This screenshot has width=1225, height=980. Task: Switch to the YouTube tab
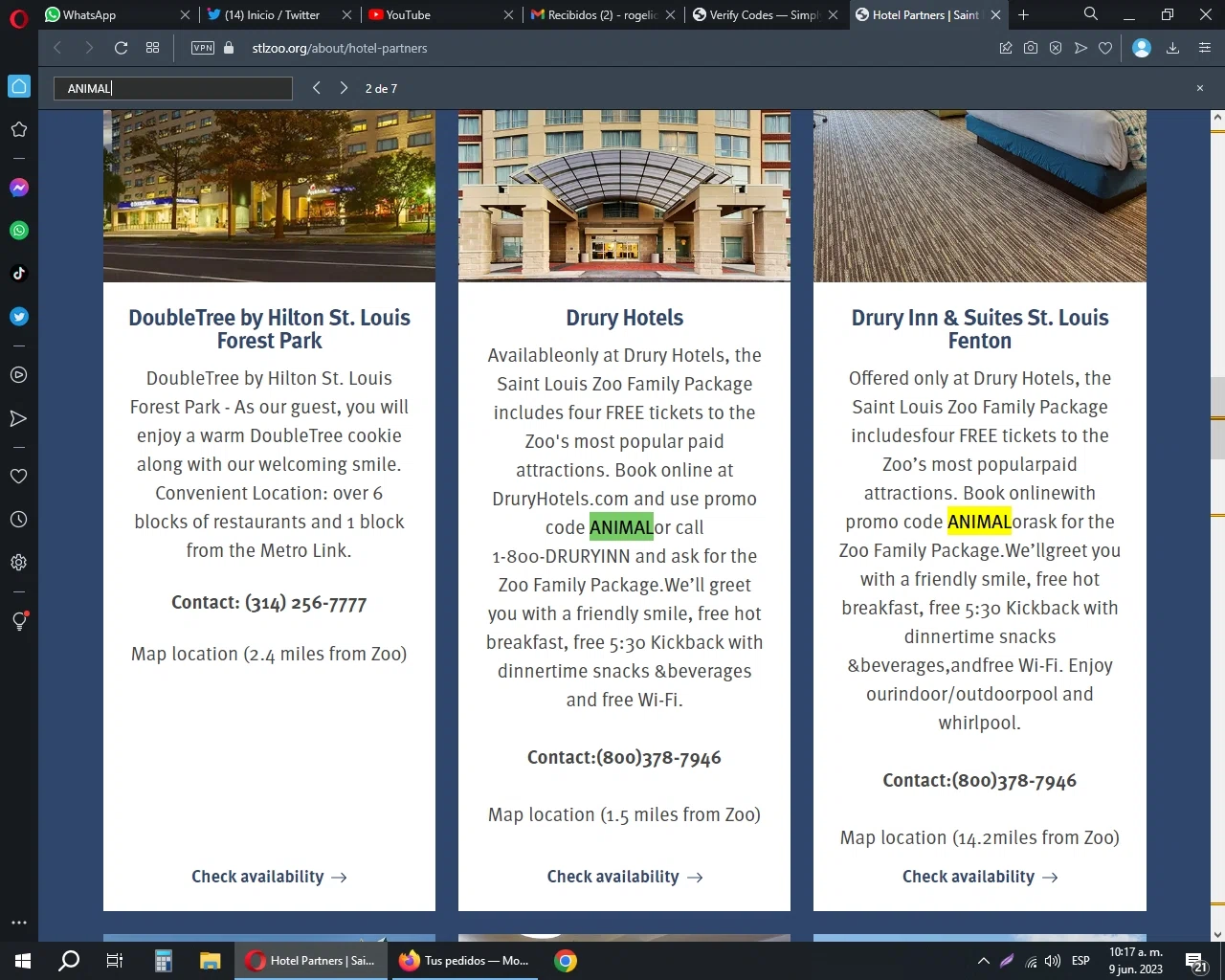pos(440,14)
